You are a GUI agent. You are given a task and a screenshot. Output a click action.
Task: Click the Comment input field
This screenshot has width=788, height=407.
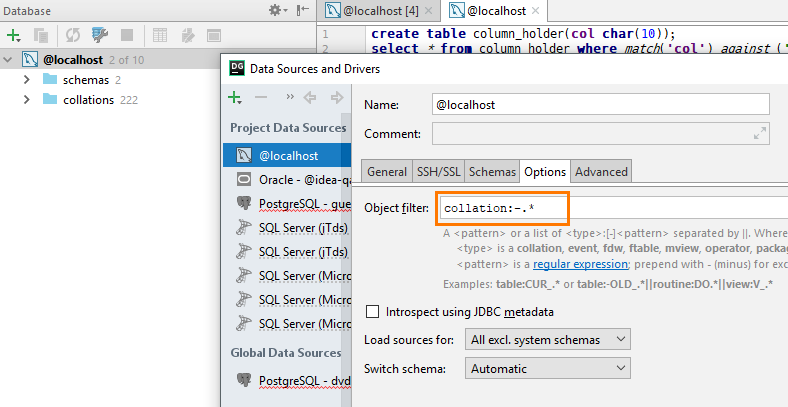coord(601,134)
